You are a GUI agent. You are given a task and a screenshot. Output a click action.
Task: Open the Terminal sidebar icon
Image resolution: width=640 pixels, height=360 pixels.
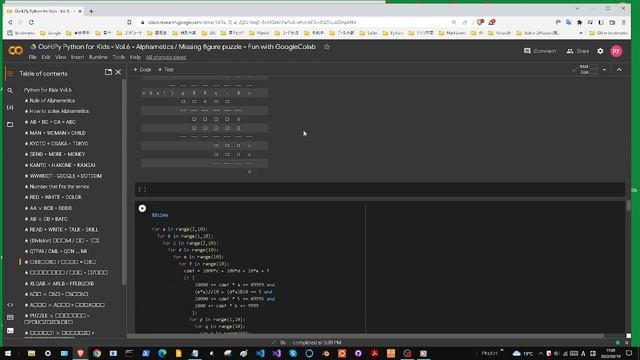10,331
